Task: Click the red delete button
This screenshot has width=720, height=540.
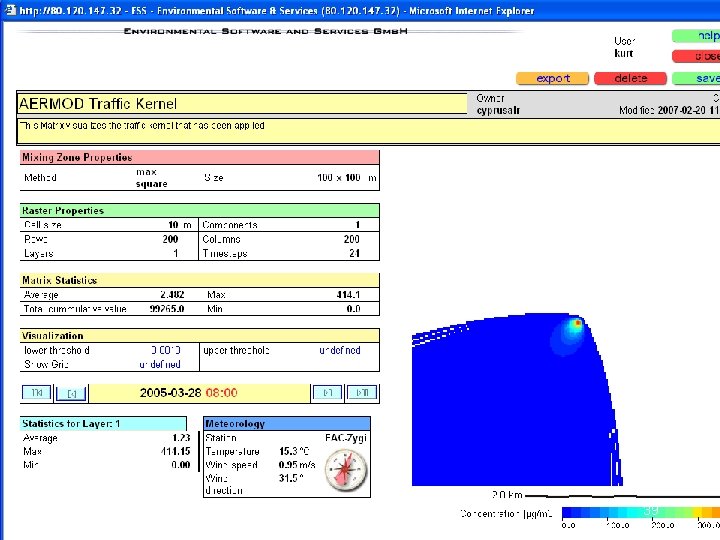Action: 630,79
